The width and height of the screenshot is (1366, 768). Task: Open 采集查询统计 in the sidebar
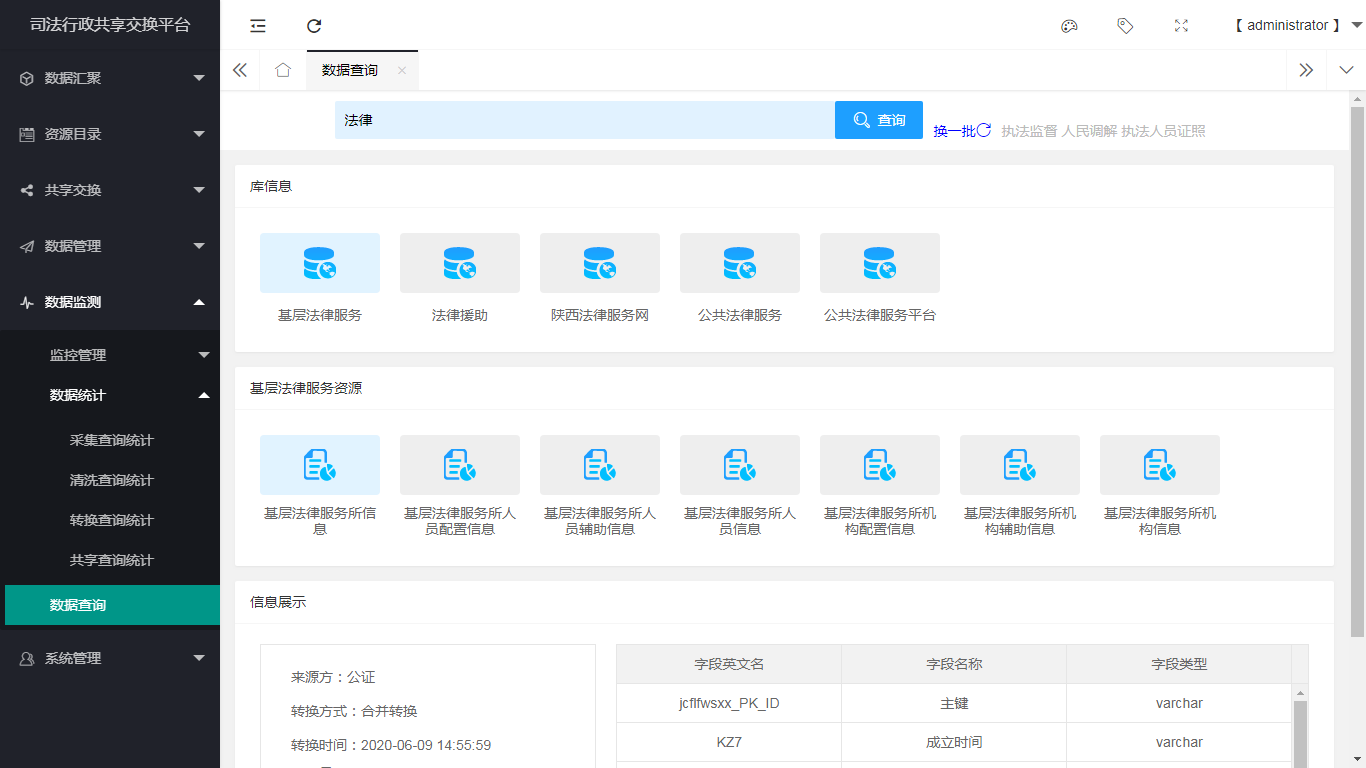[112, 440]
